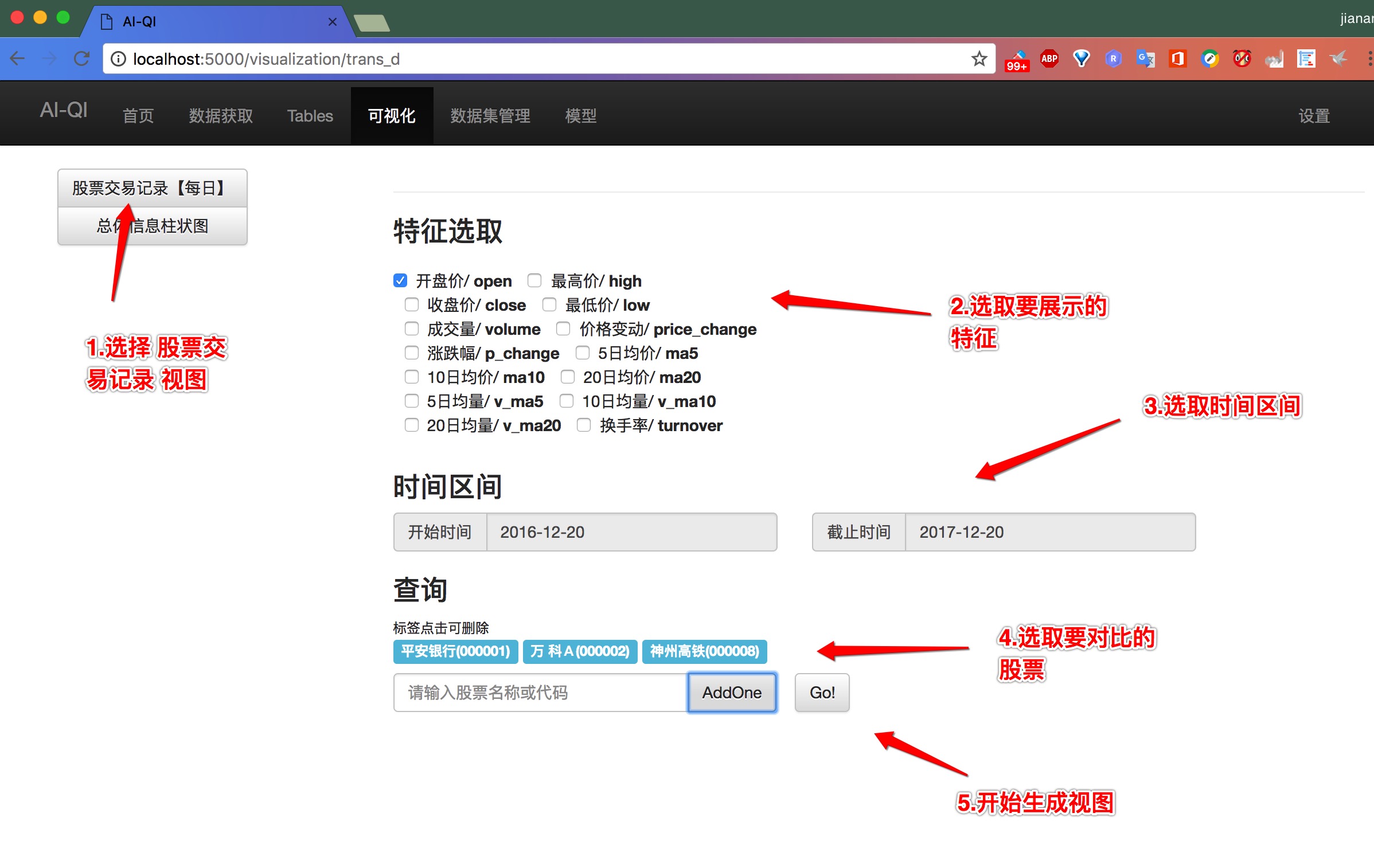The image size is (1374, 868).
Task: Click the Google Translate extension icon
Action: (1145, 58)
